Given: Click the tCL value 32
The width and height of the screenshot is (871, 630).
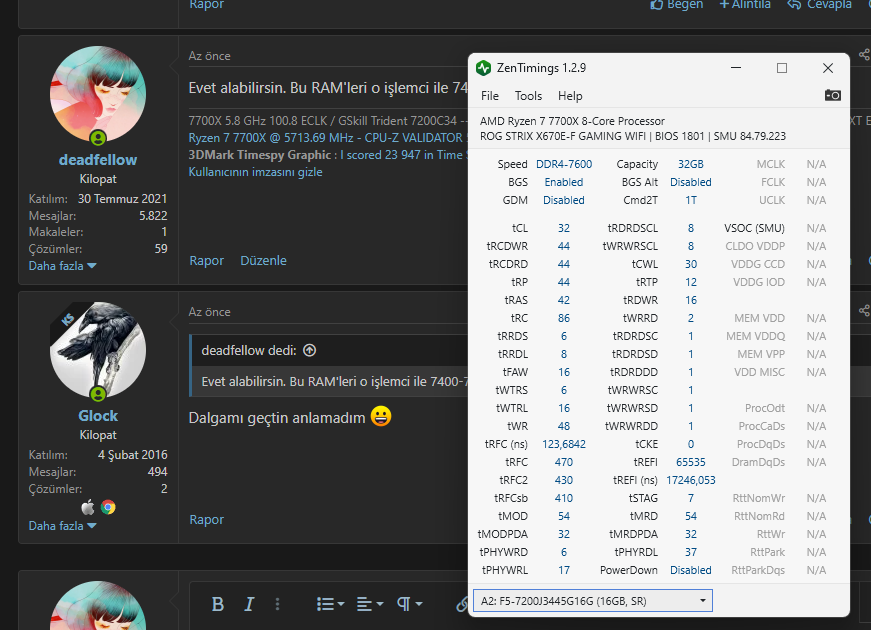Looking at the screenshot, I should 564,228.
